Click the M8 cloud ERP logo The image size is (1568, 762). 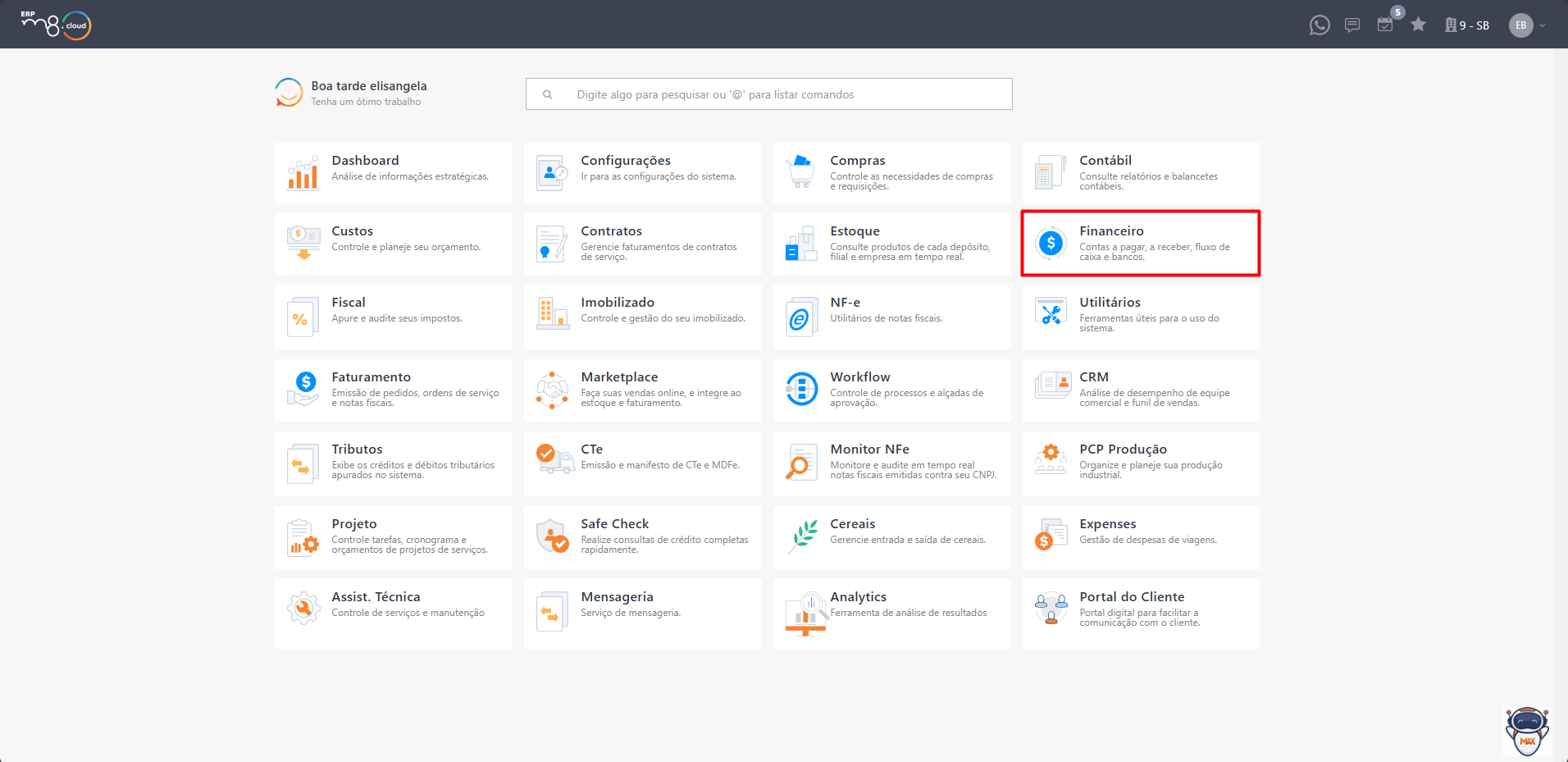(56, 25)
